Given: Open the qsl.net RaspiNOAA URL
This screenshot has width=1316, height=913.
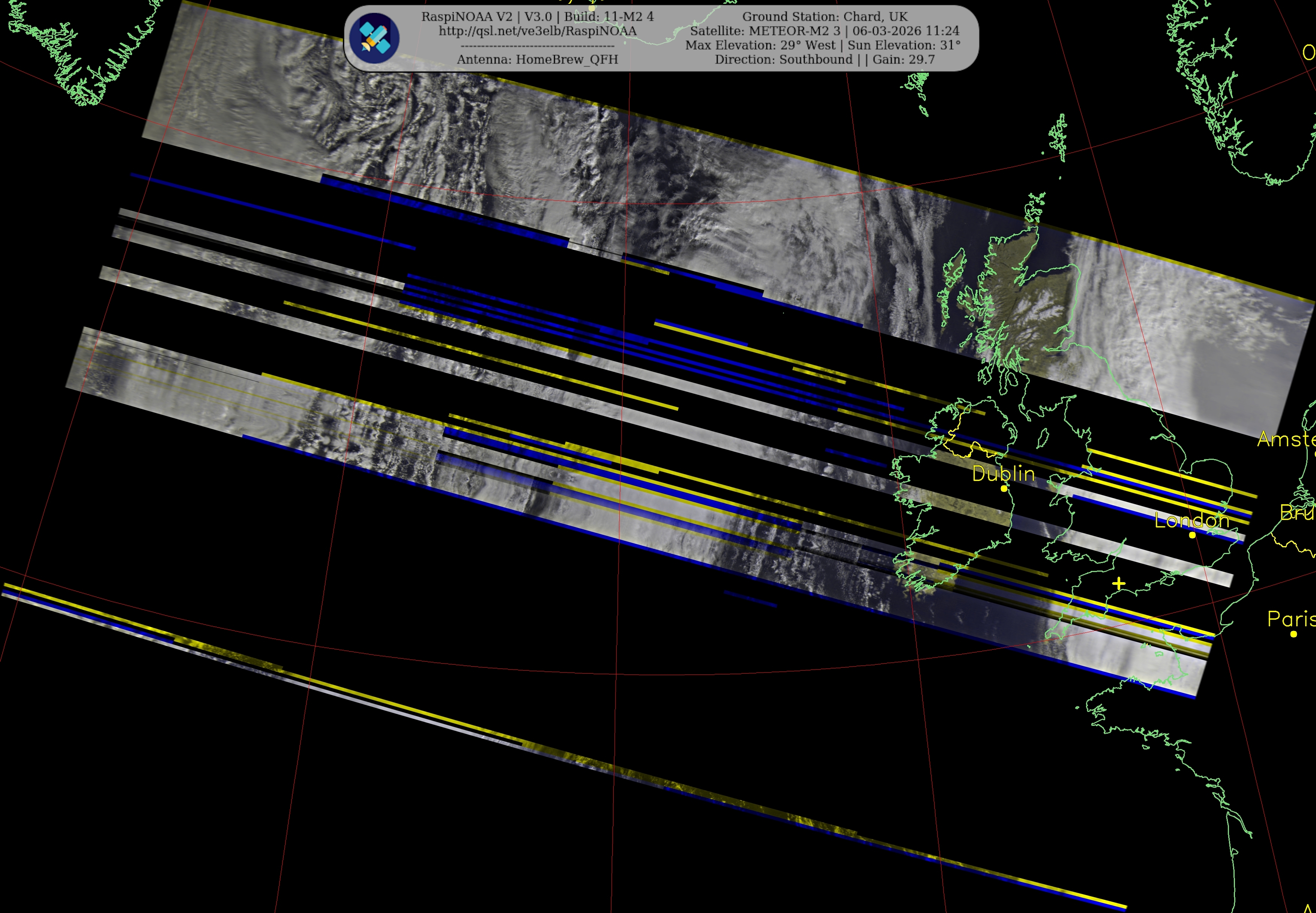Looking at the screenshot, I should coord(537,31).
